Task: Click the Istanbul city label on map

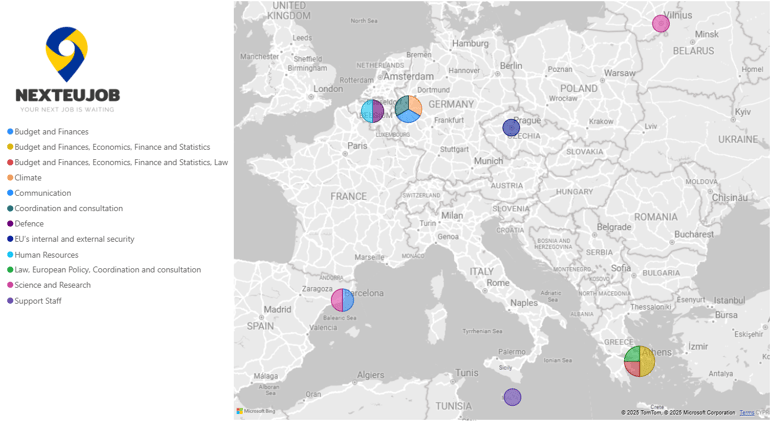Action: 729,300
